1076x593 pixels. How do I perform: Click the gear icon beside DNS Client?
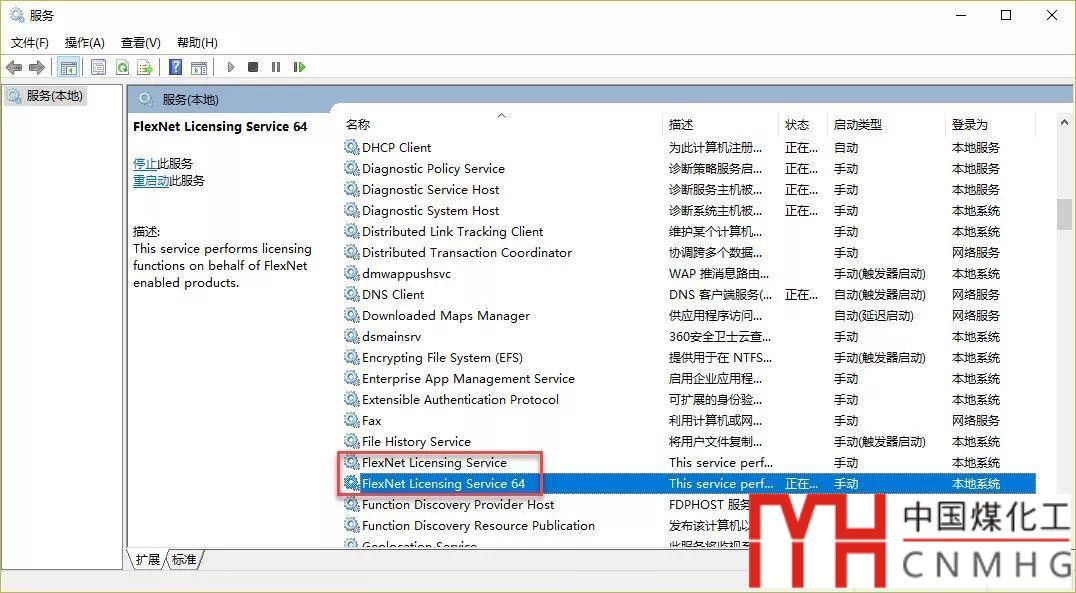[x=352, y=294]
